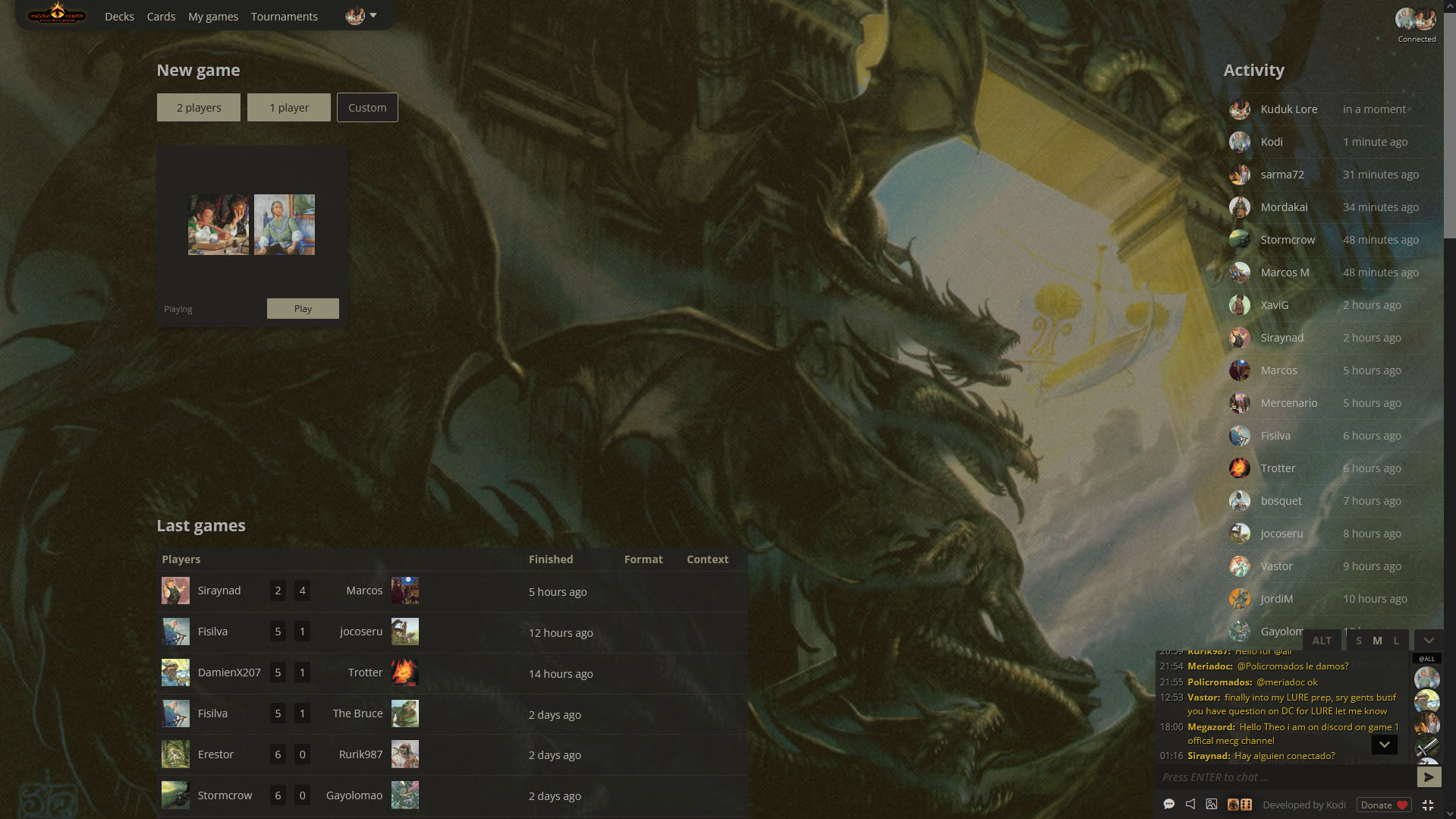
Task: Open jocoseru avatar in Last games
Action: tap(404, 632)
